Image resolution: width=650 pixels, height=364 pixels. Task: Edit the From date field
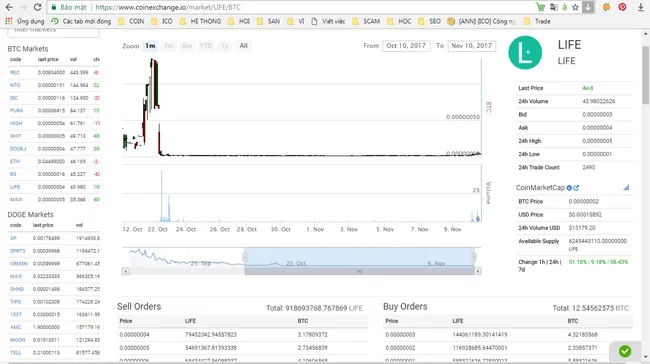tap(406, 46)
